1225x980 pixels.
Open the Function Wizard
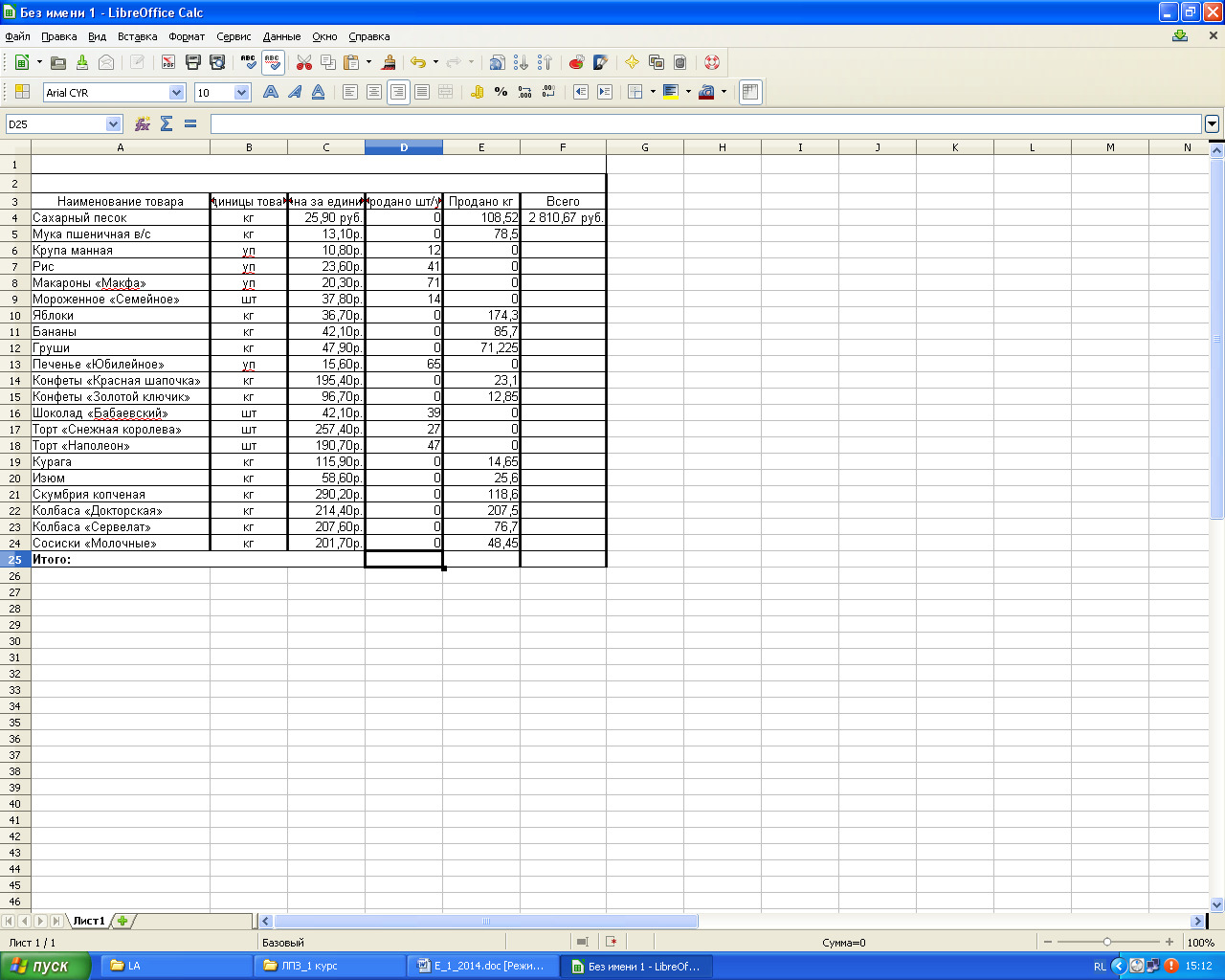click(x=142, y=123)
